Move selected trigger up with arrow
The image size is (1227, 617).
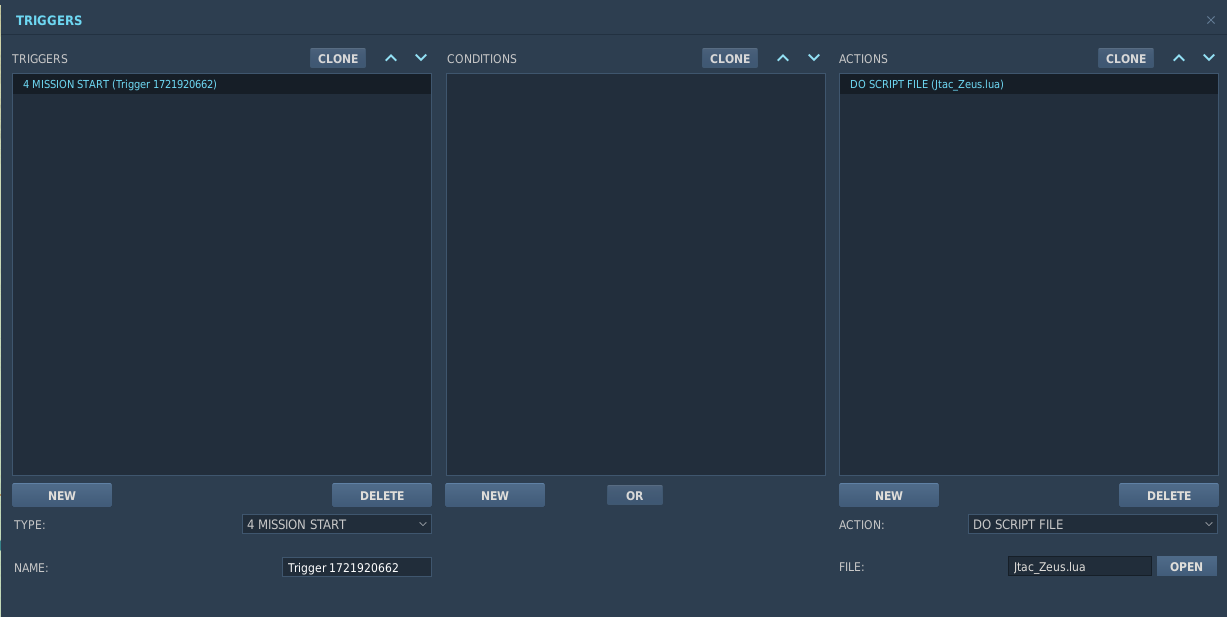click(x=391, y=58)
